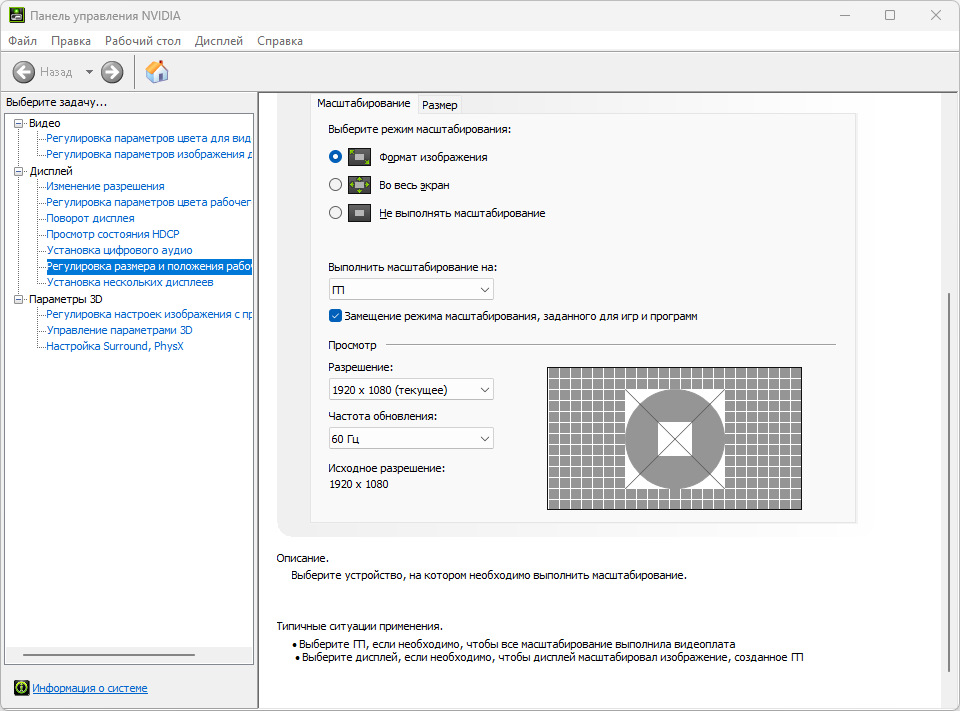Click the aspect ratio scaling mode icon

tap(359, 157)
